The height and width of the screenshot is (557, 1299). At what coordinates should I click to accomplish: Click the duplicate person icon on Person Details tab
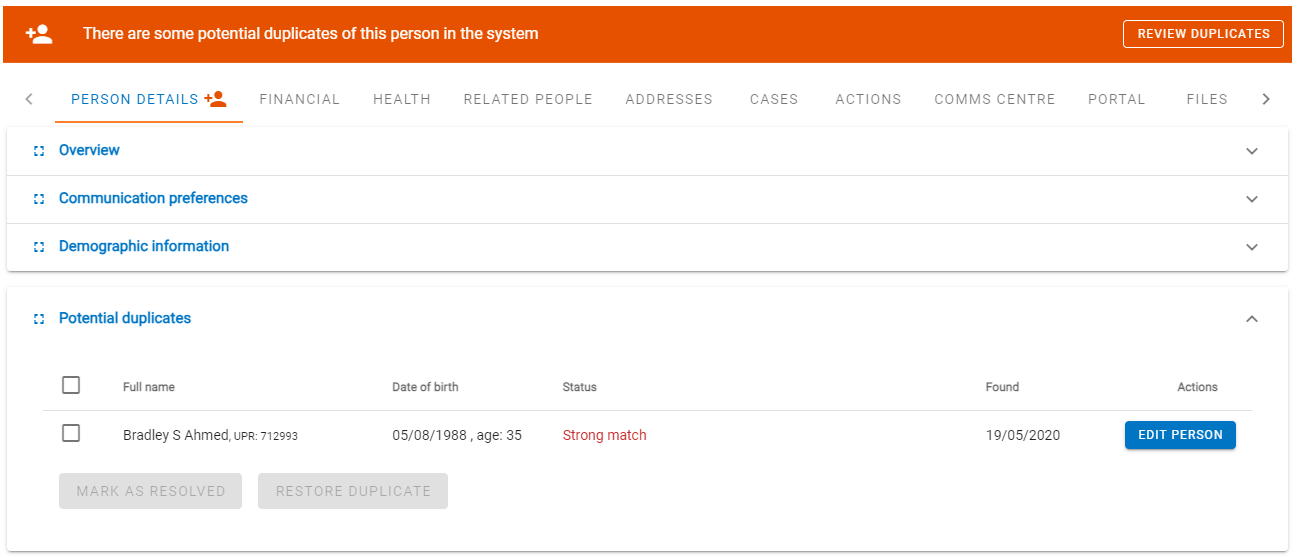tap(215, 99)
